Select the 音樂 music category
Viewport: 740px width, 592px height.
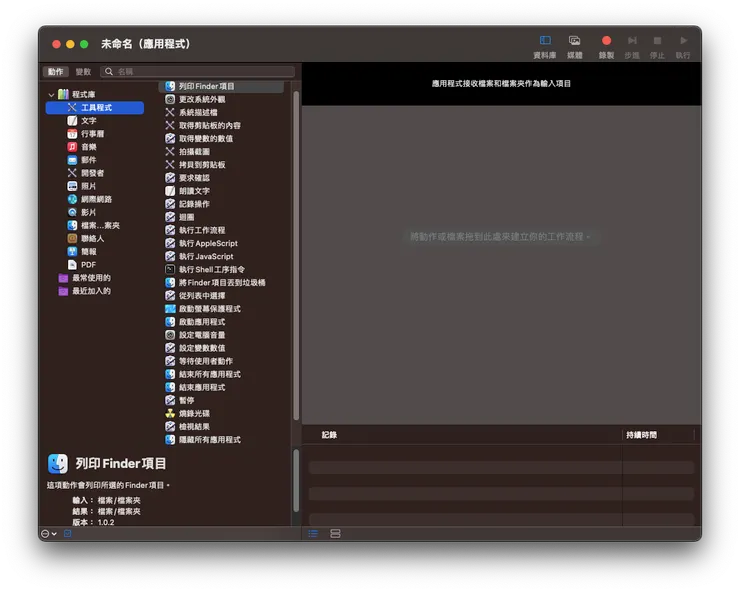point(82,147)
